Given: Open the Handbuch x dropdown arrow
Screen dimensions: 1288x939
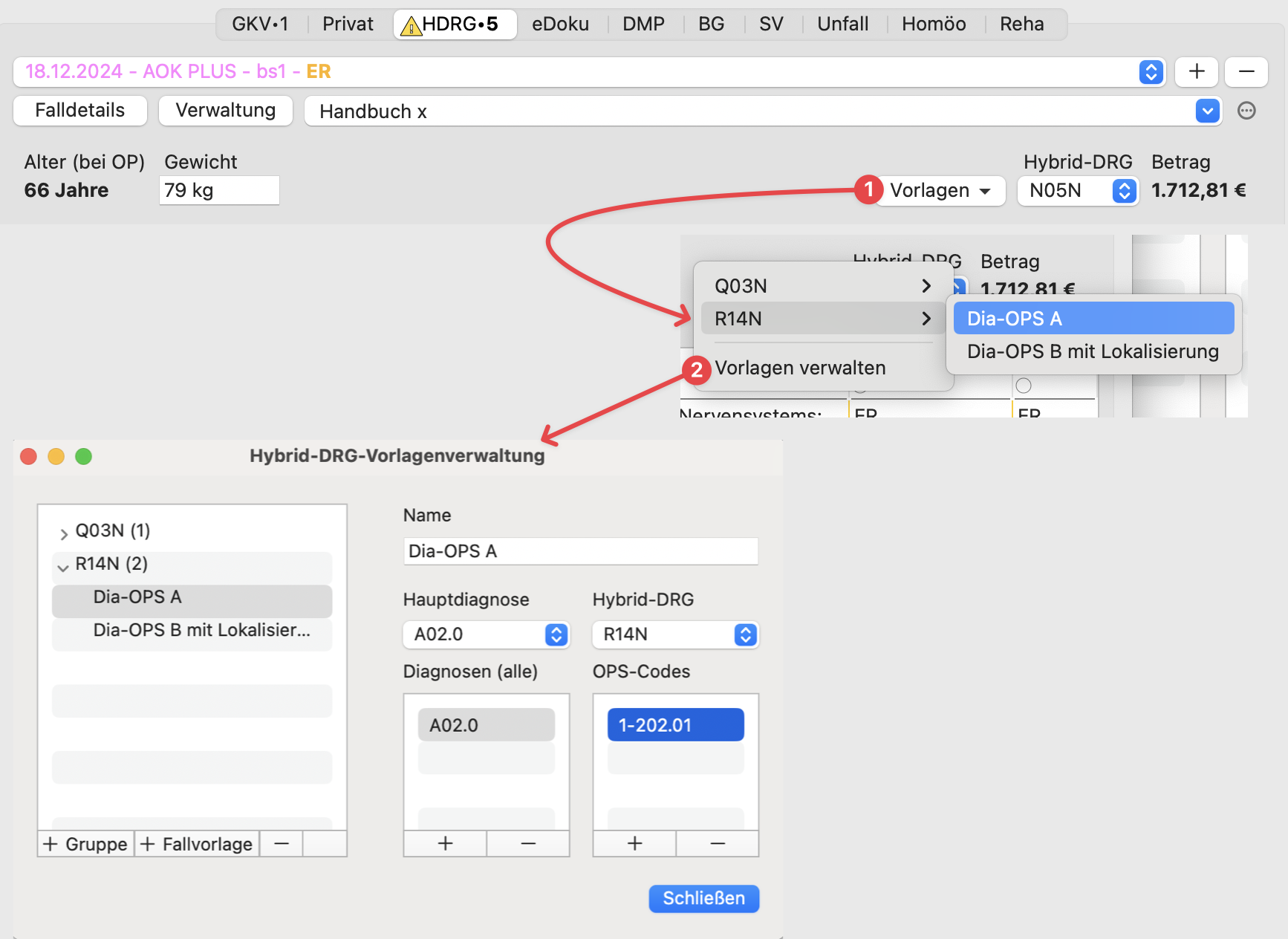Looking at the screenshot, I should click(x=1208, y=111).
